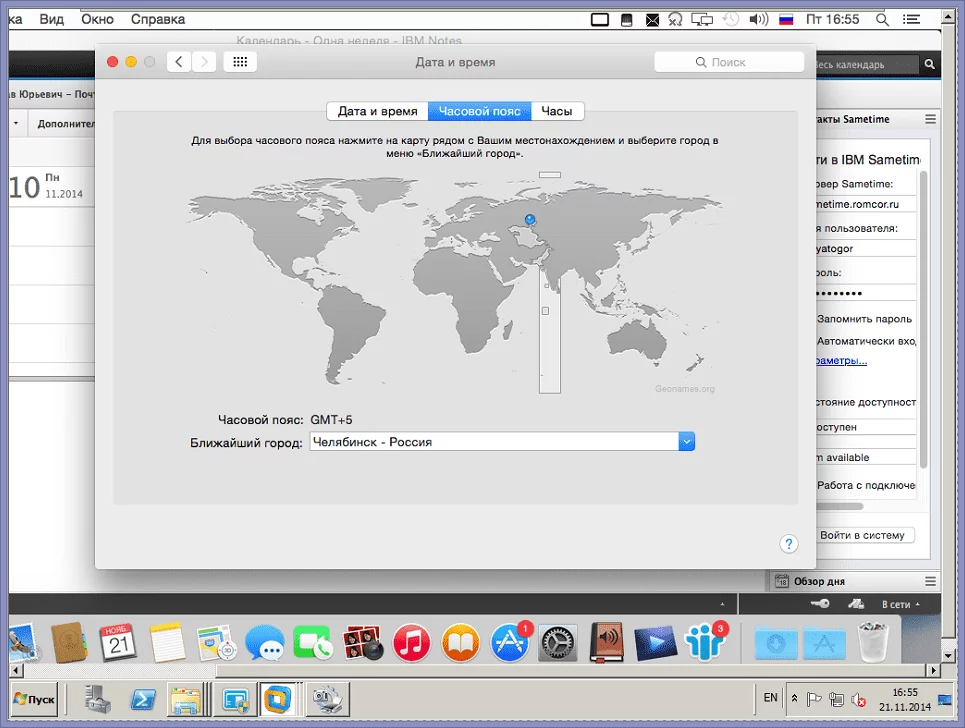Click the blue help question mark button
The height and width of the screenshot is (728, 965).
tap(788, 544)
